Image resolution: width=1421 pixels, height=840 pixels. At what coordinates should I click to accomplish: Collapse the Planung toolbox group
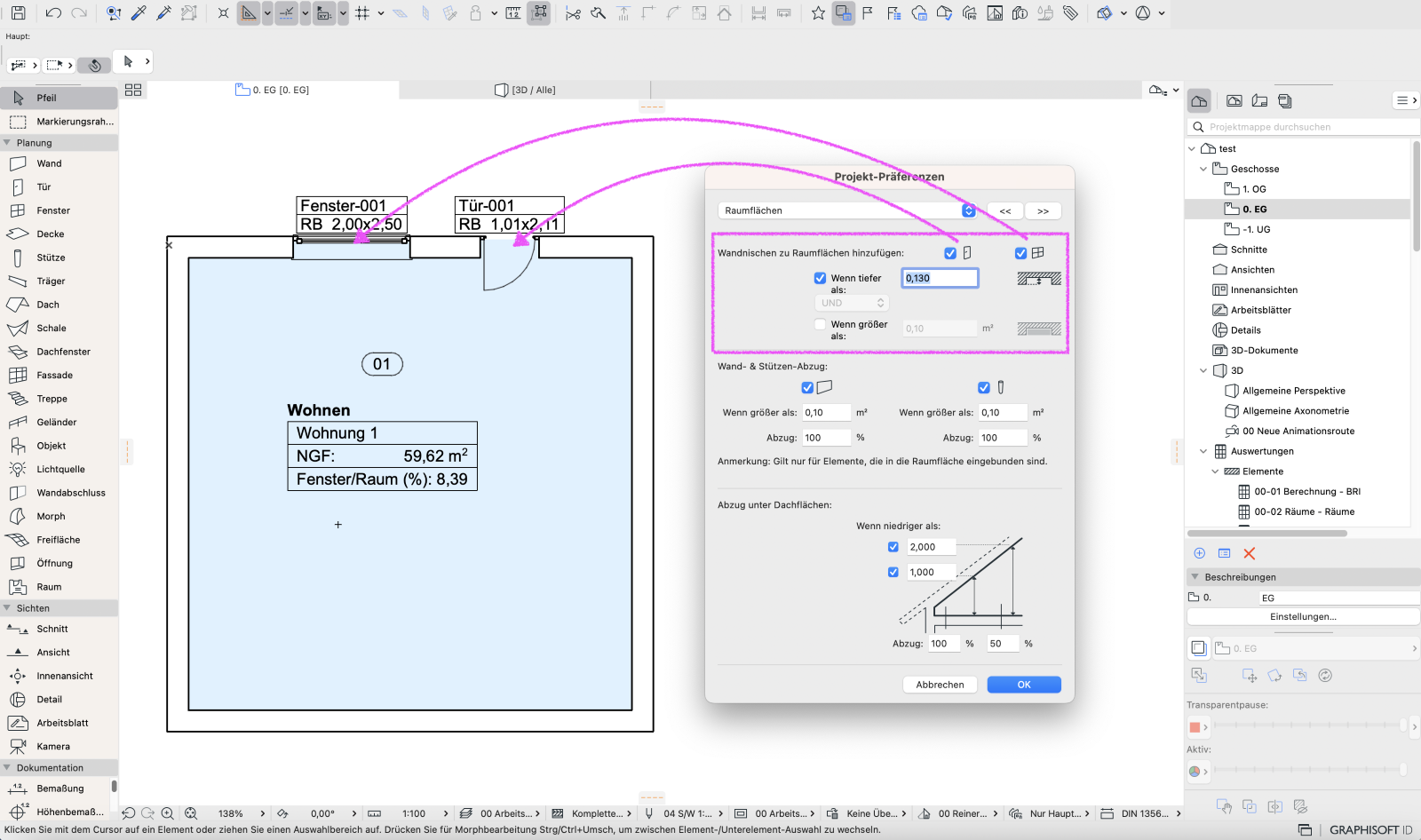coord(7,143)
